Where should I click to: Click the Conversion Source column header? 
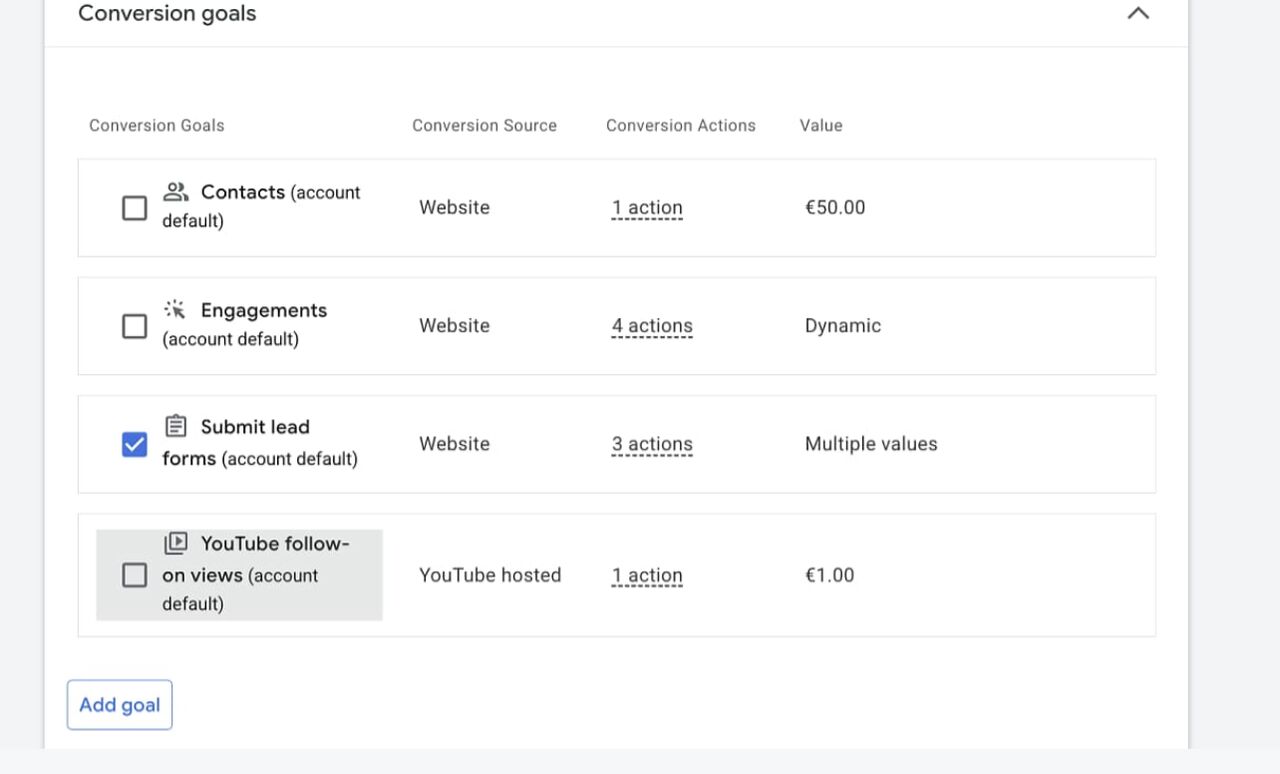pos(484,125)
